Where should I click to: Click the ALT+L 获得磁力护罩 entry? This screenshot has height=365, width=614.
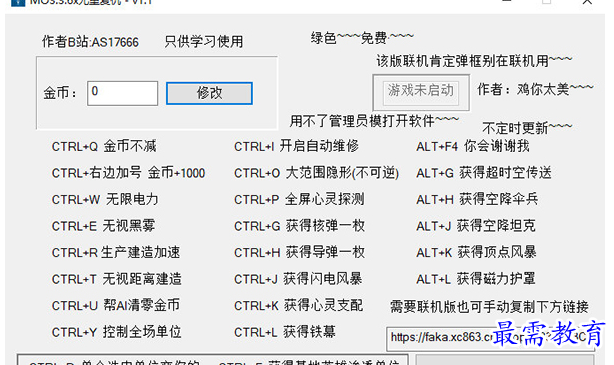pyautogui.click(x=476, y=279)
